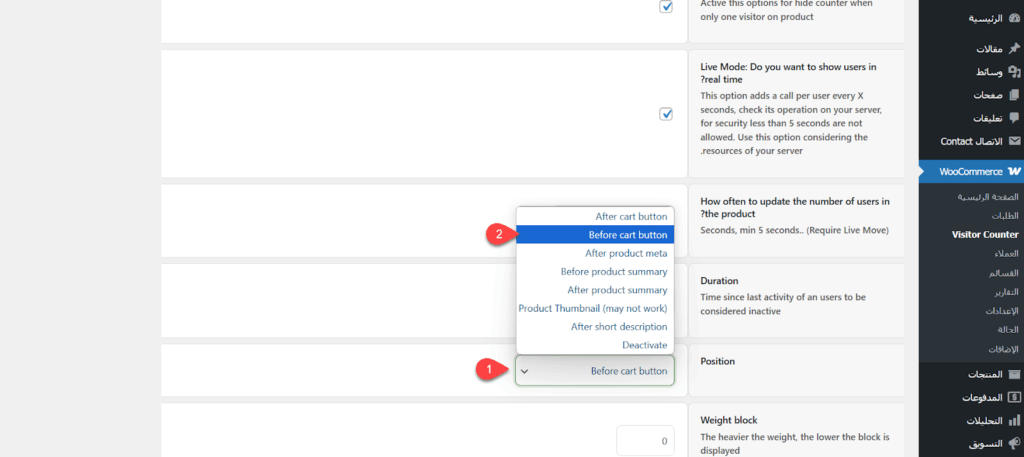
Task: Collapse the Position dropdown showing Before cart button
Action: coord(594,371)
